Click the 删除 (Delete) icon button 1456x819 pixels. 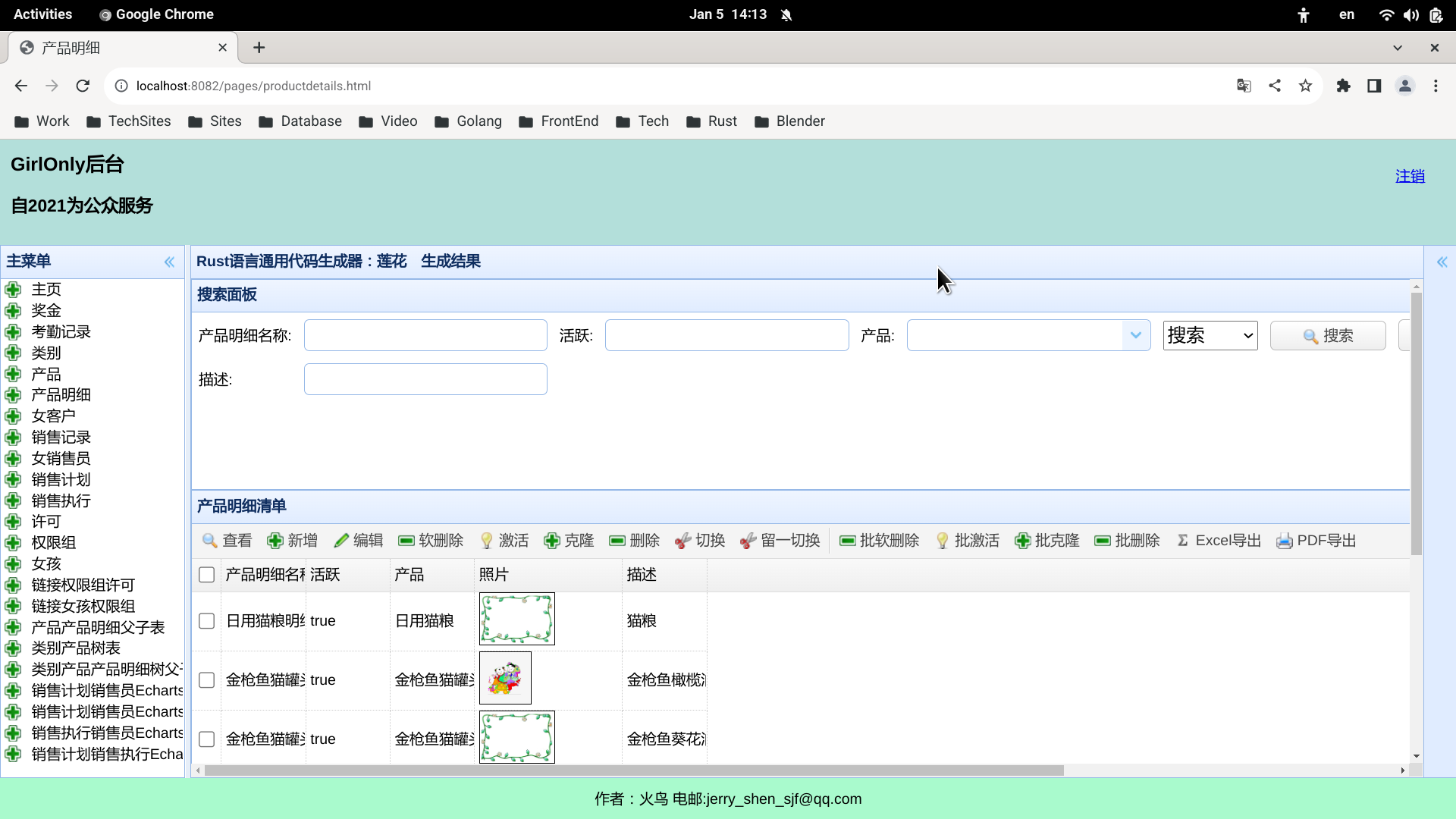point(634,540)
